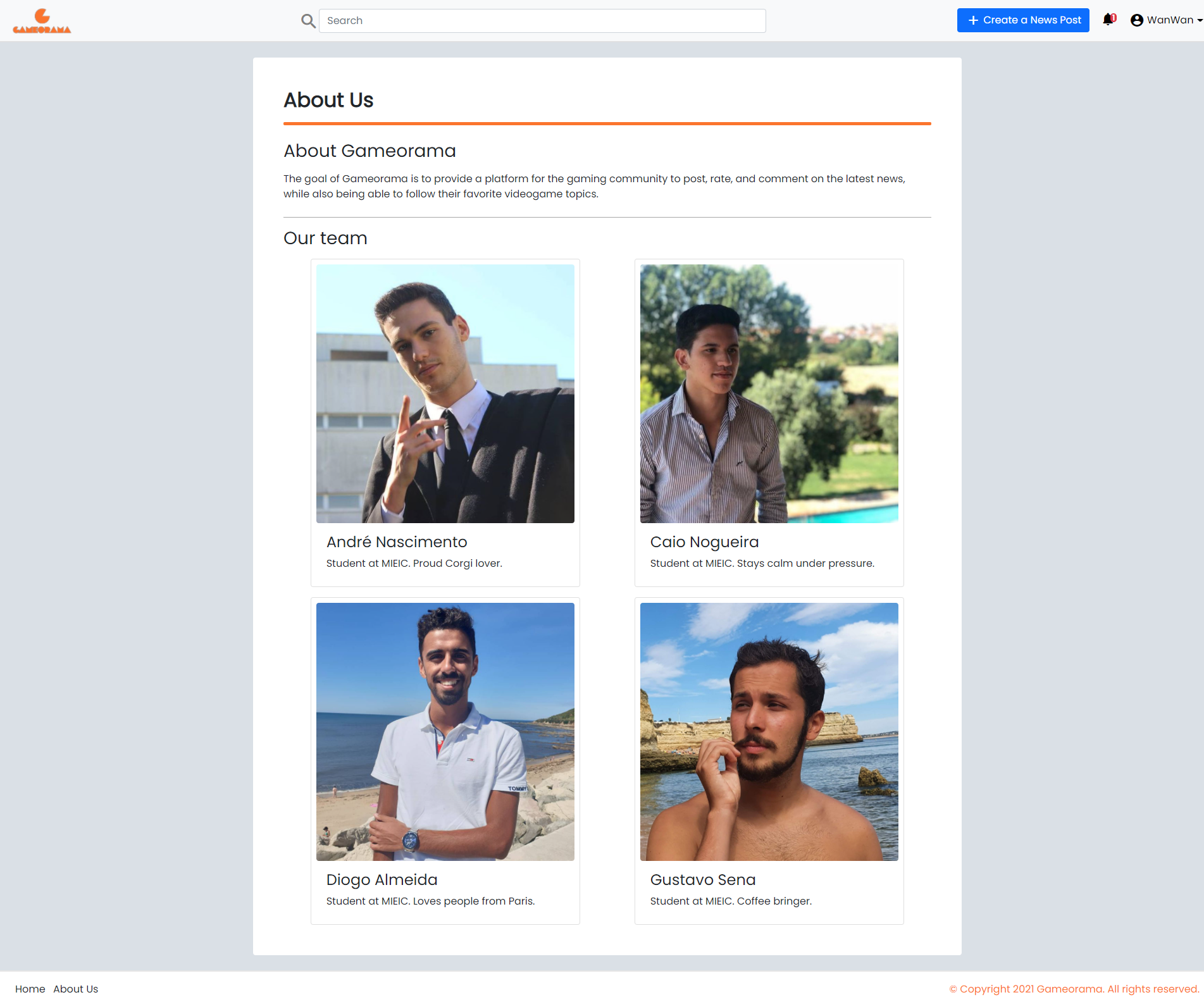Select André Nascimento's photo
This screenshot has width=1204, height=1002.
tap(445, 393)
